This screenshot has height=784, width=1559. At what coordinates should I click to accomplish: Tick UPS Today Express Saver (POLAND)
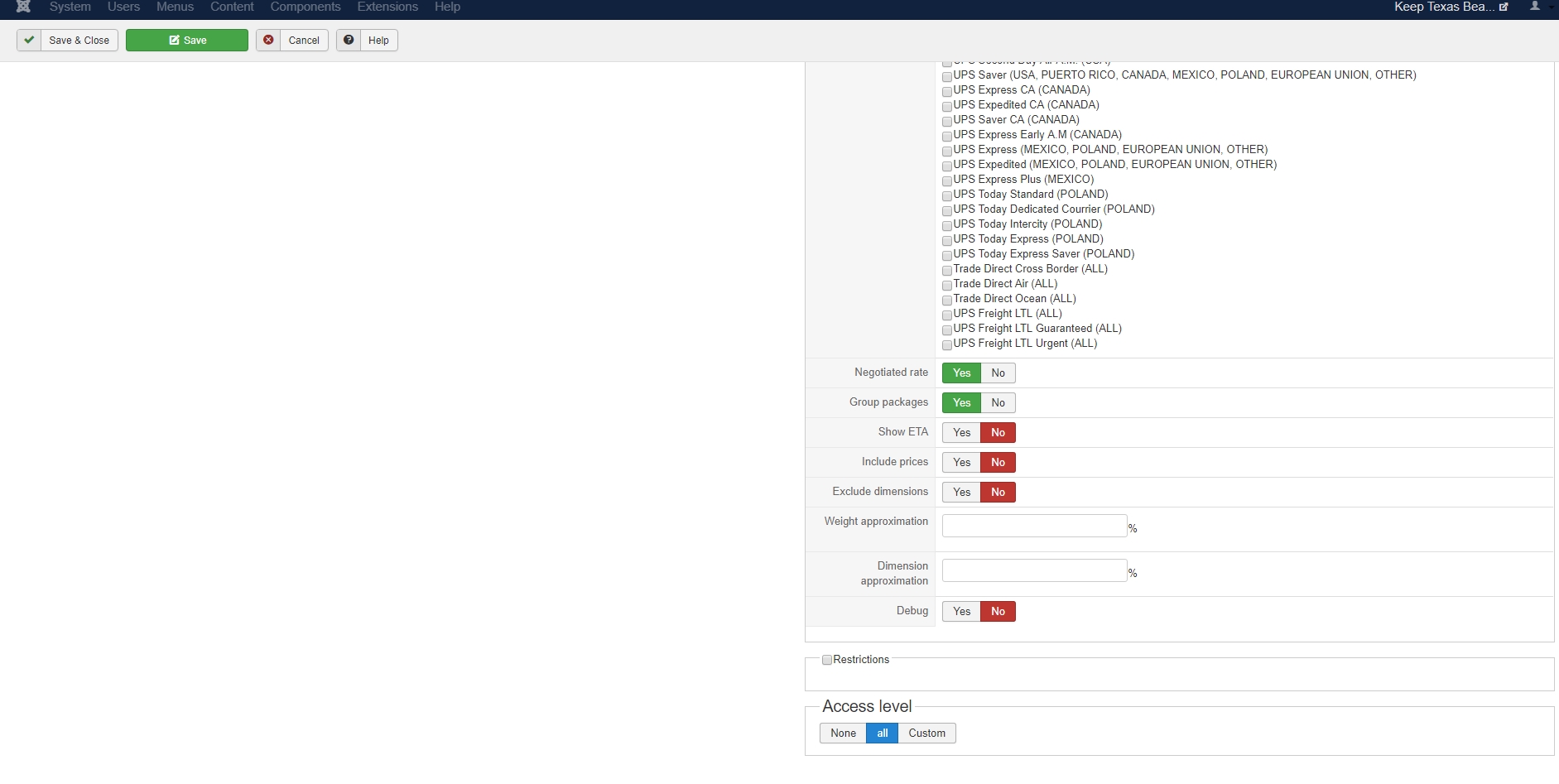coord(947,255)
